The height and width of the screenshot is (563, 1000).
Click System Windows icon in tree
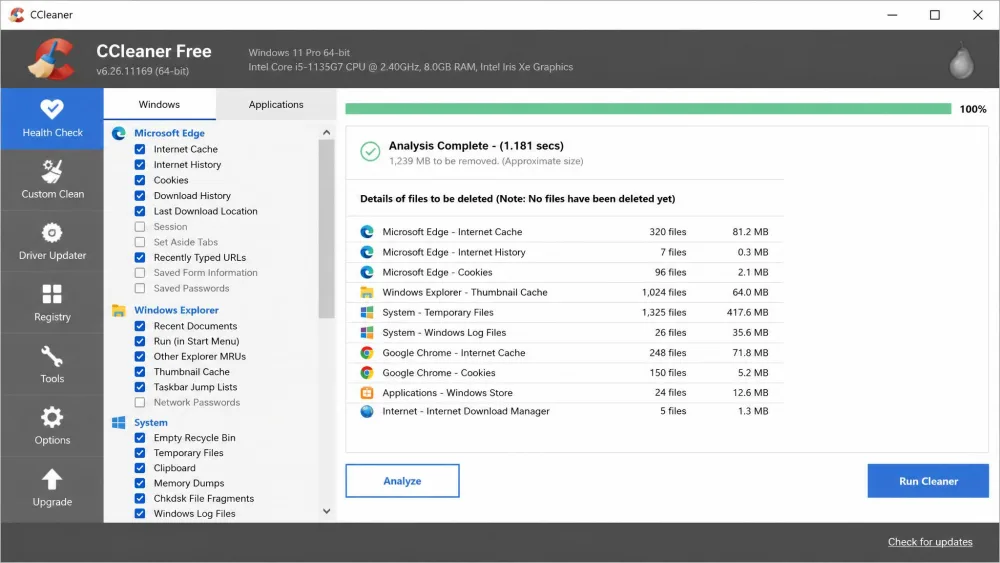[x=119, y=422]
